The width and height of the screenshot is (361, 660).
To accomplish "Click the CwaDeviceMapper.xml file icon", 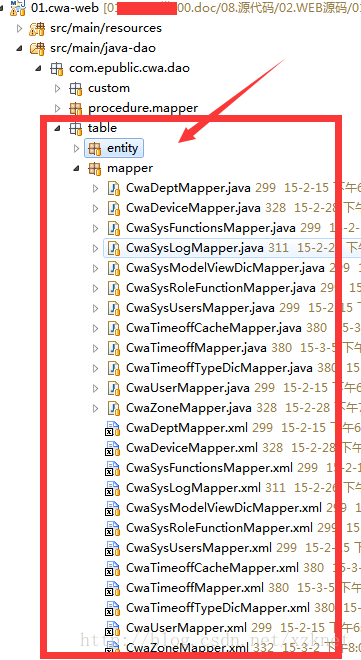I will pos(112,449).
